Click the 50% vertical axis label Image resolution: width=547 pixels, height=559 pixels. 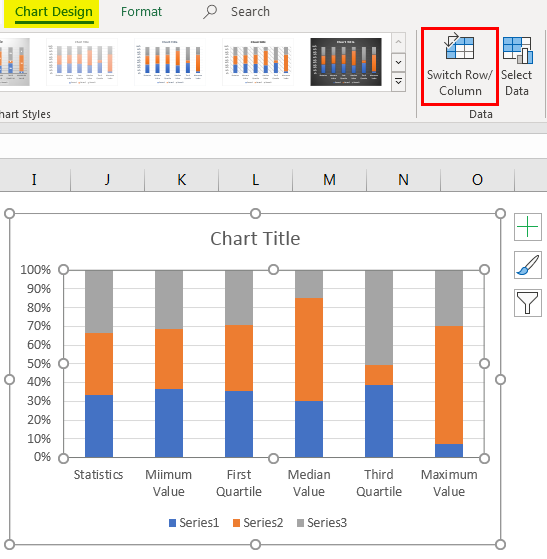[39, 364]
